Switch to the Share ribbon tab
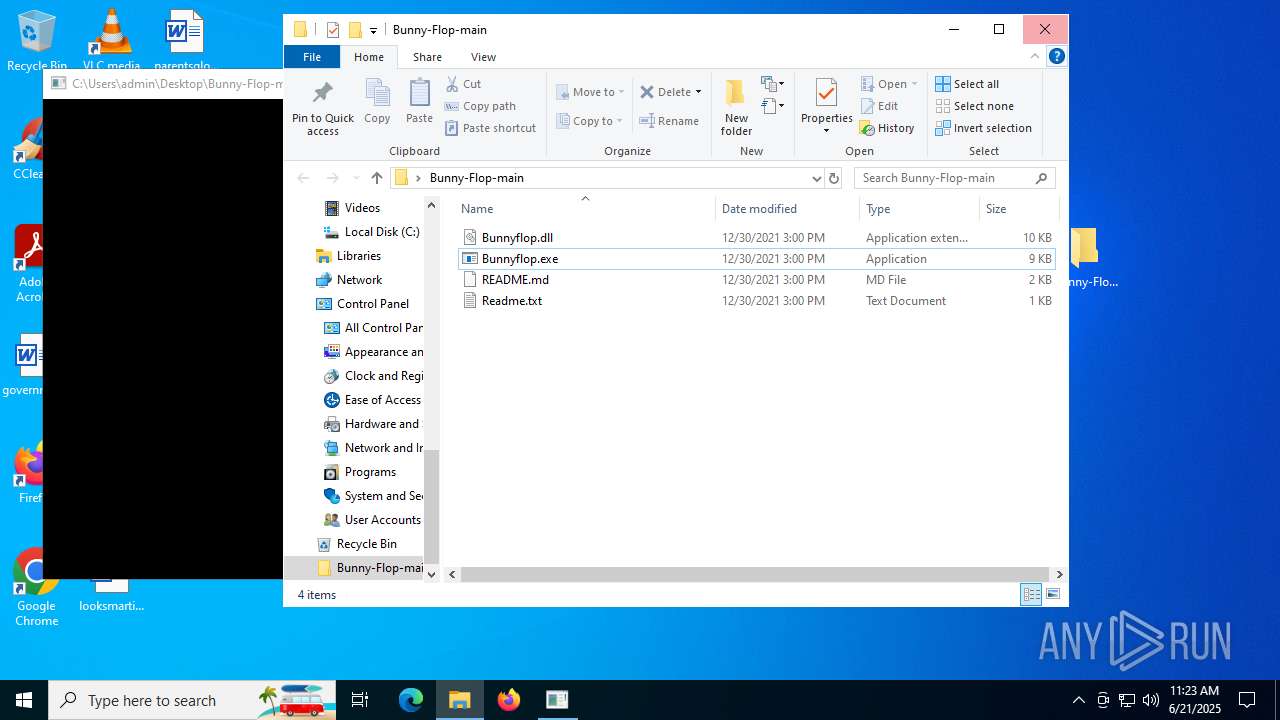 click(427, 57)
